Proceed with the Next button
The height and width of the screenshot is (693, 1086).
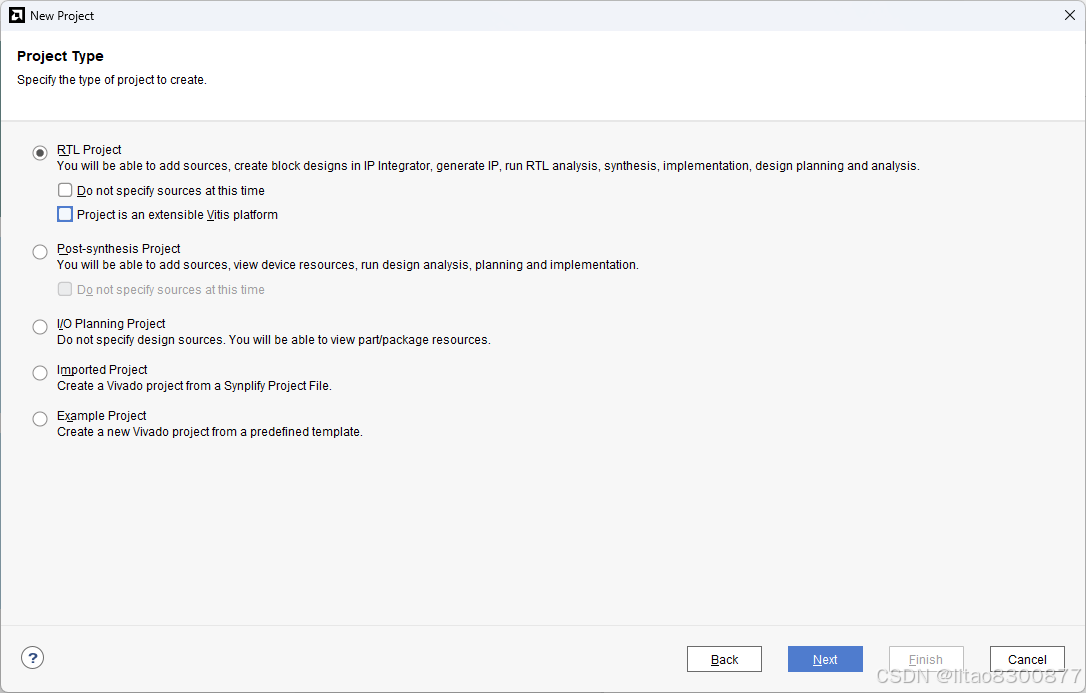[x=825, y=659]
